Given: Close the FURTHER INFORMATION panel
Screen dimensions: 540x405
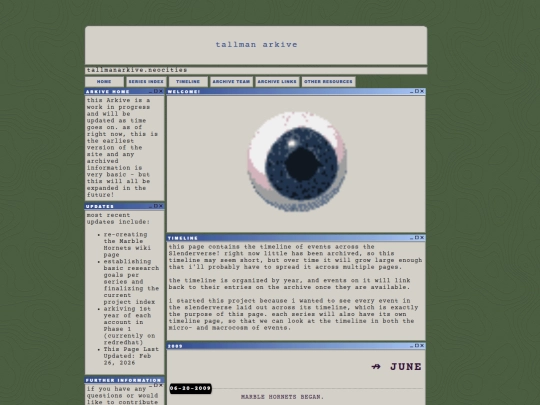Looking at the screenshot, I should tap(161, 385).
